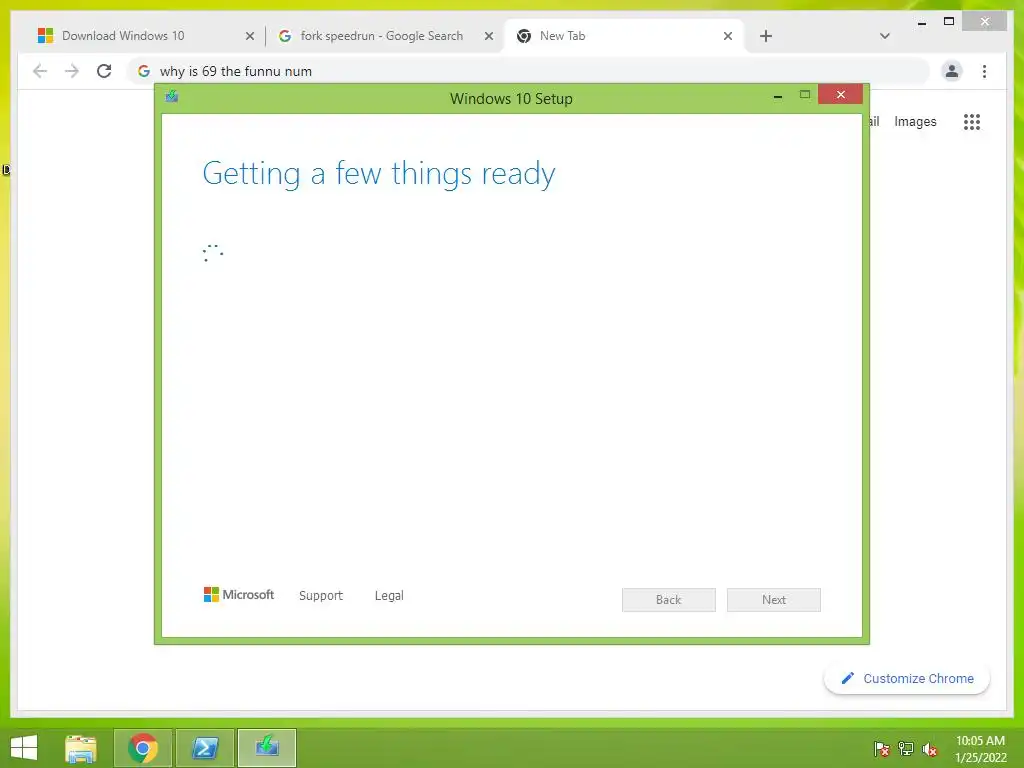Image resolution: width=1024 pixels, height=768 pixels.
Task: Open Action Center flag tray icon
Action: (x=882, y=749)
